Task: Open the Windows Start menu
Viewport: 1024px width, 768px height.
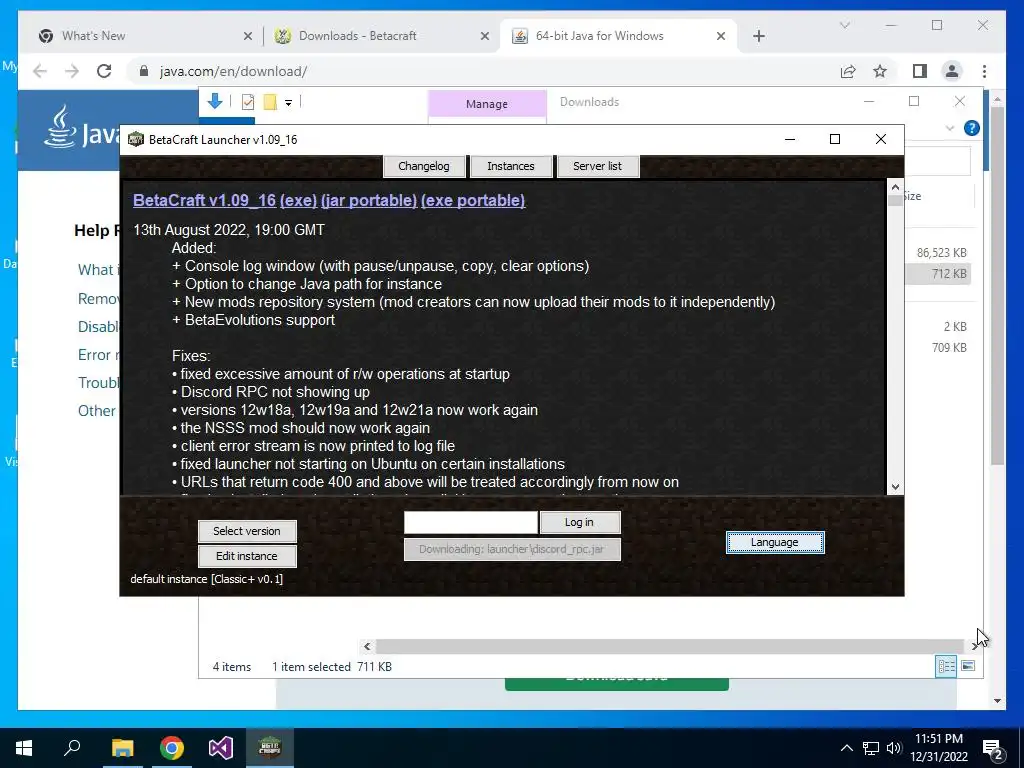Action: click(24, 748)
